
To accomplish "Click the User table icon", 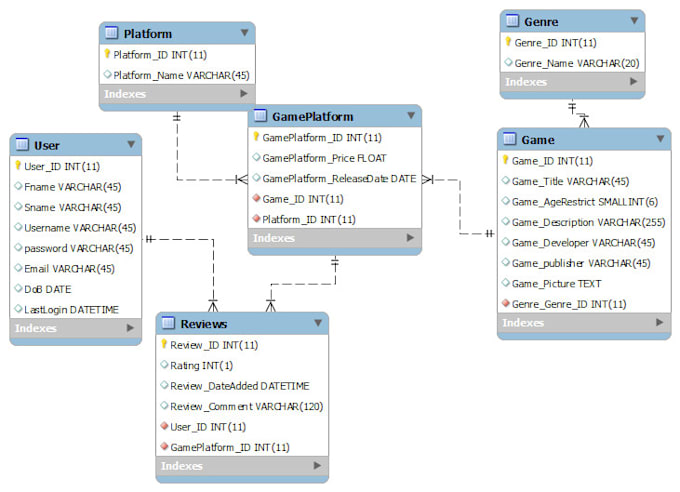I will click(x=22, y=144).
